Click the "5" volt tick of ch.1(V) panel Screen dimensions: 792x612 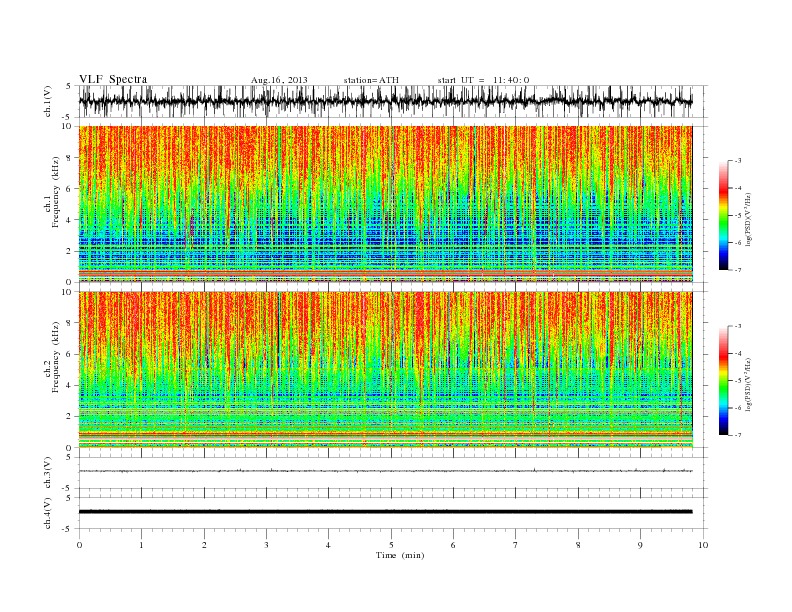pos(69,86)
